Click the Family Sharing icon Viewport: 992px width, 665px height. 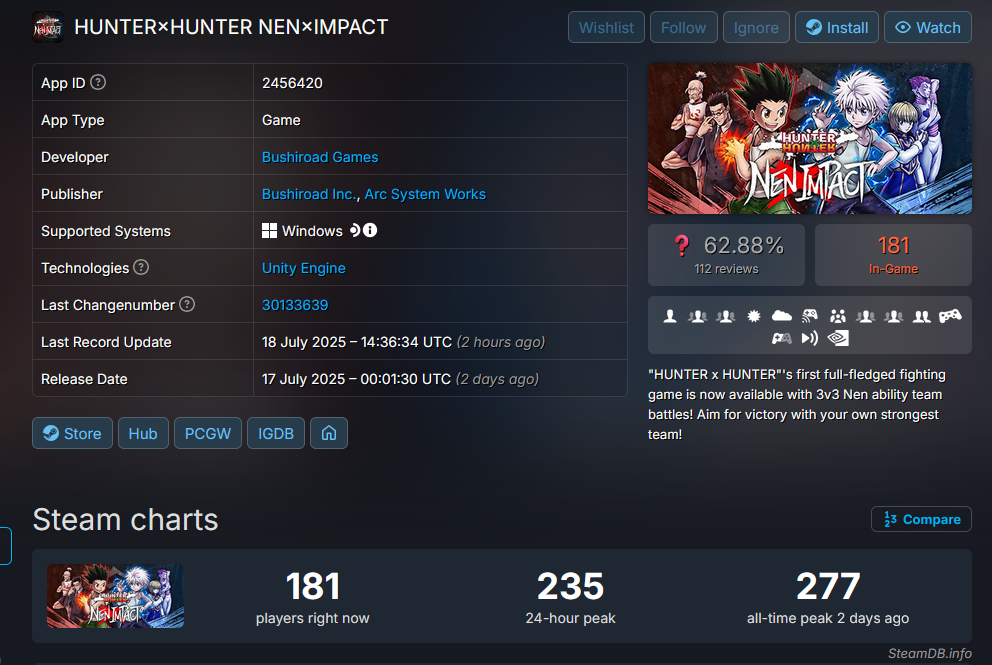838,316
